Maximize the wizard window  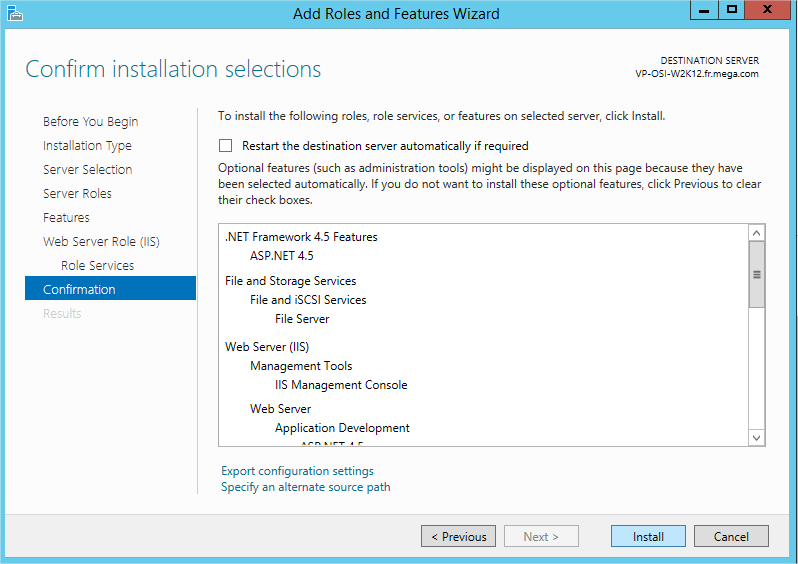pyautogui.click(x=732, y=10)
